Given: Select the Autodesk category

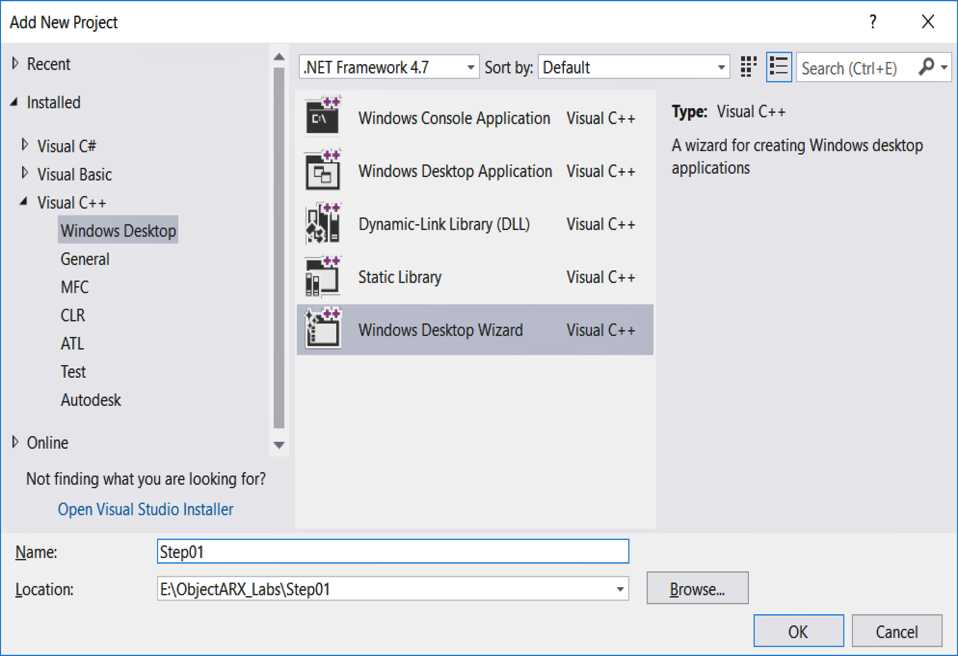Looking at the screenshot, I should (90, 399).
